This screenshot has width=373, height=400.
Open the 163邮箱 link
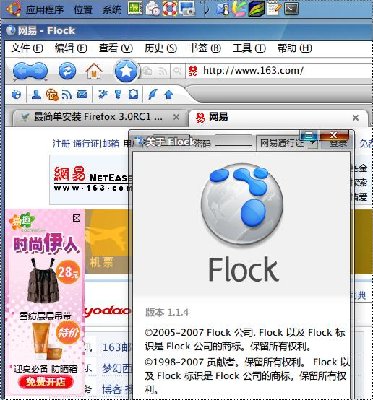[x=117, y=347]
